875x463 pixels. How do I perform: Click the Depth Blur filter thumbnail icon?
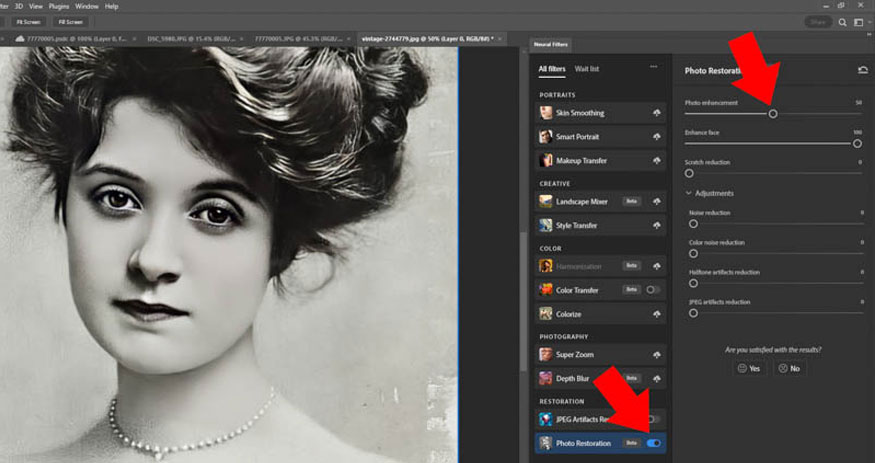point(546,379)
